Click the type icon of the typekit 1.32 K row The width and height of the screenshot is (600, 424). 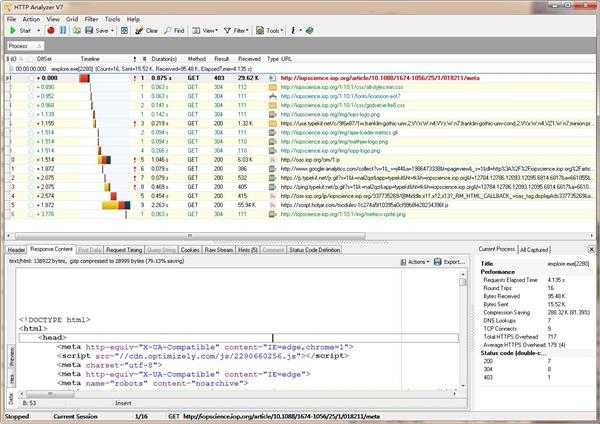[272, 124]
